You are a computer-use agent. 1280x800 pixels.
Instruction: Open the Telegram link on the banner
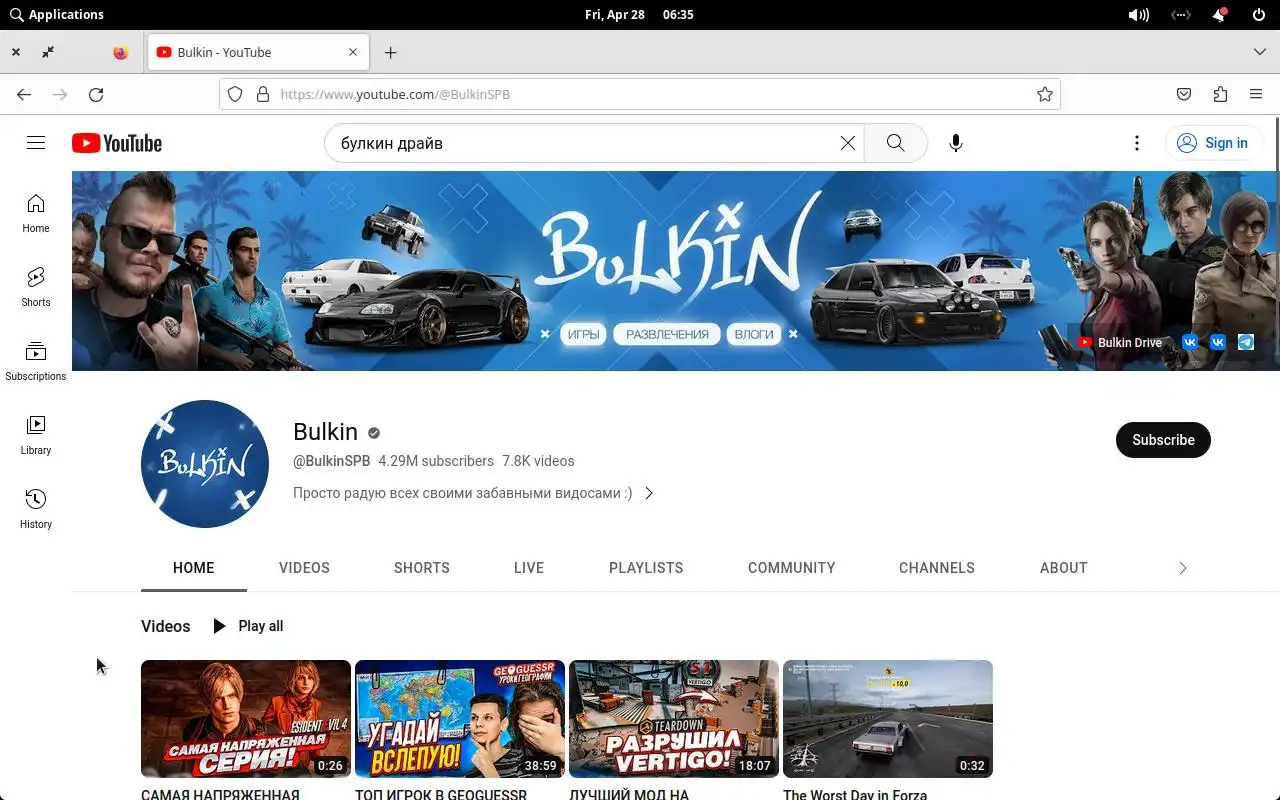[x=1246, y=342]
